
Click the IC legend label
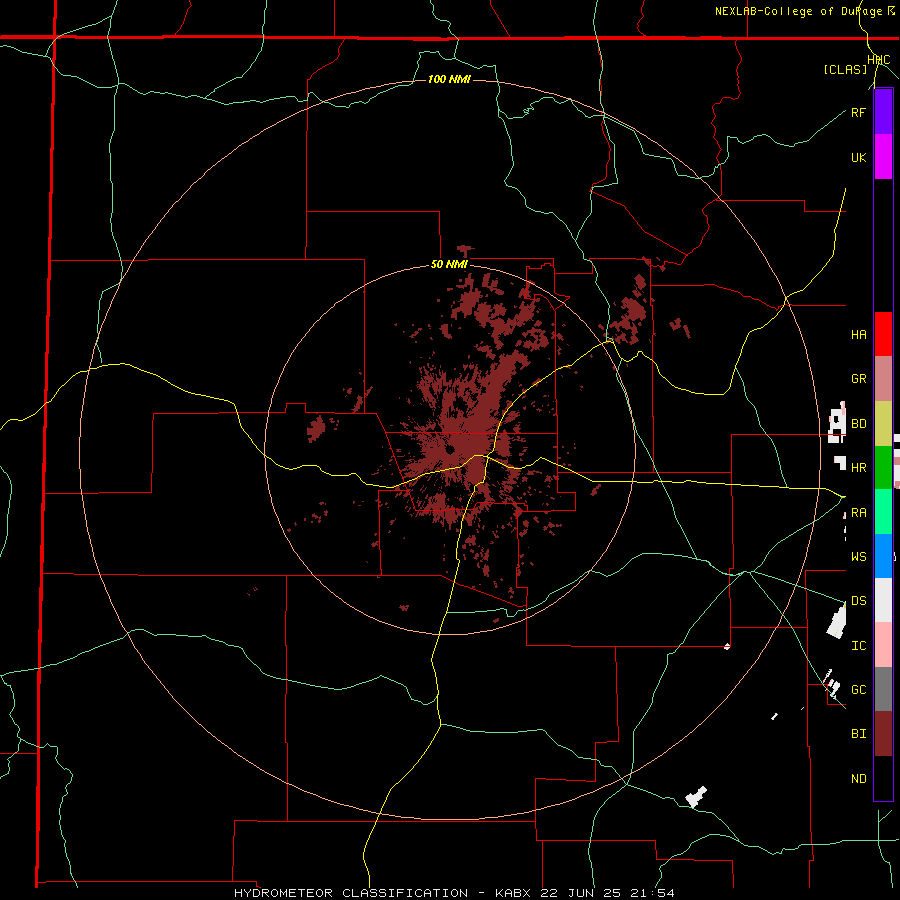tap(858, 646)
